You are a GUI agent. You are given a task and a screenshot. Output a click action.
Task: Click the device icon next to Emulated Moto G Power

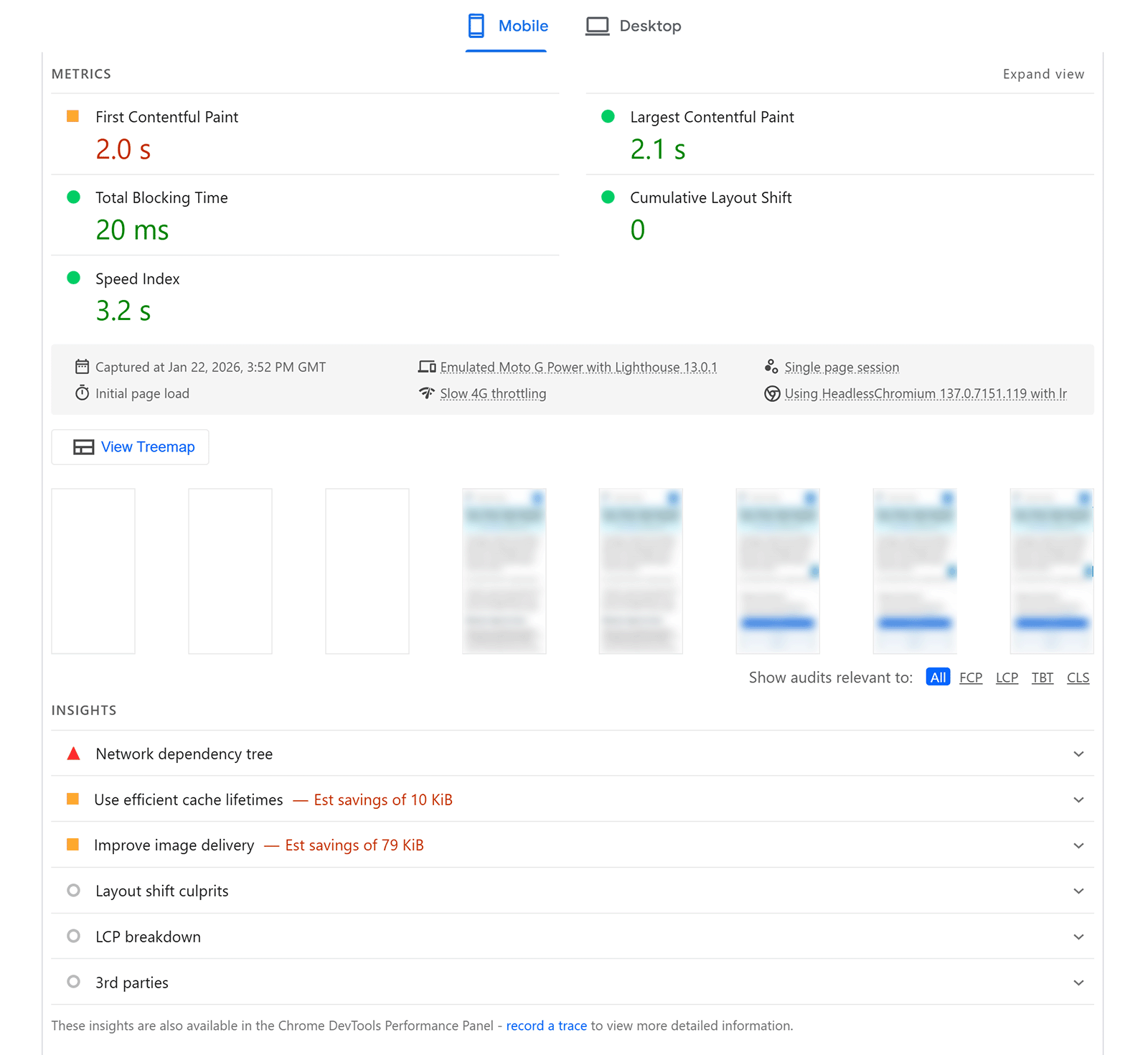point(427,366)
